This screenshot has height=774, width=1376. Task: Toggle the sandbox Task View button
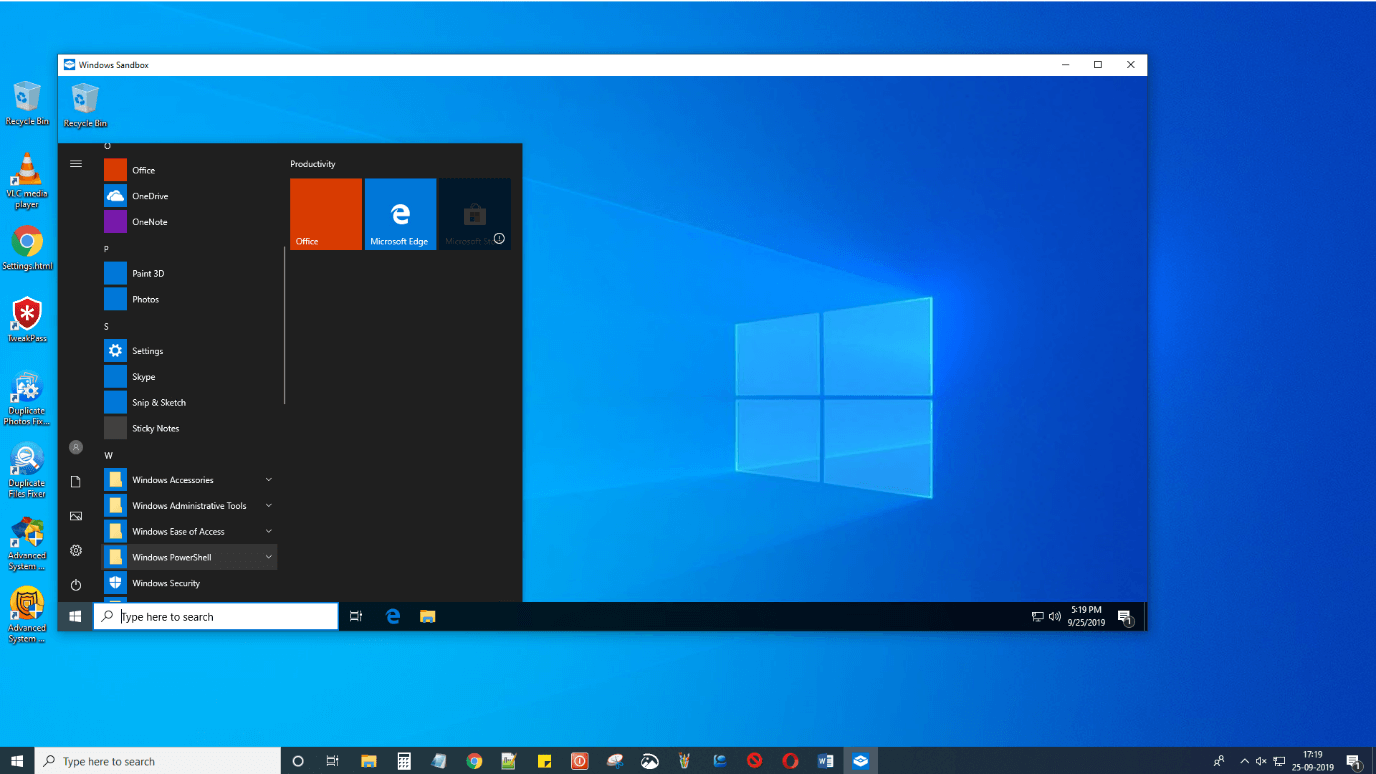[356, 615]
